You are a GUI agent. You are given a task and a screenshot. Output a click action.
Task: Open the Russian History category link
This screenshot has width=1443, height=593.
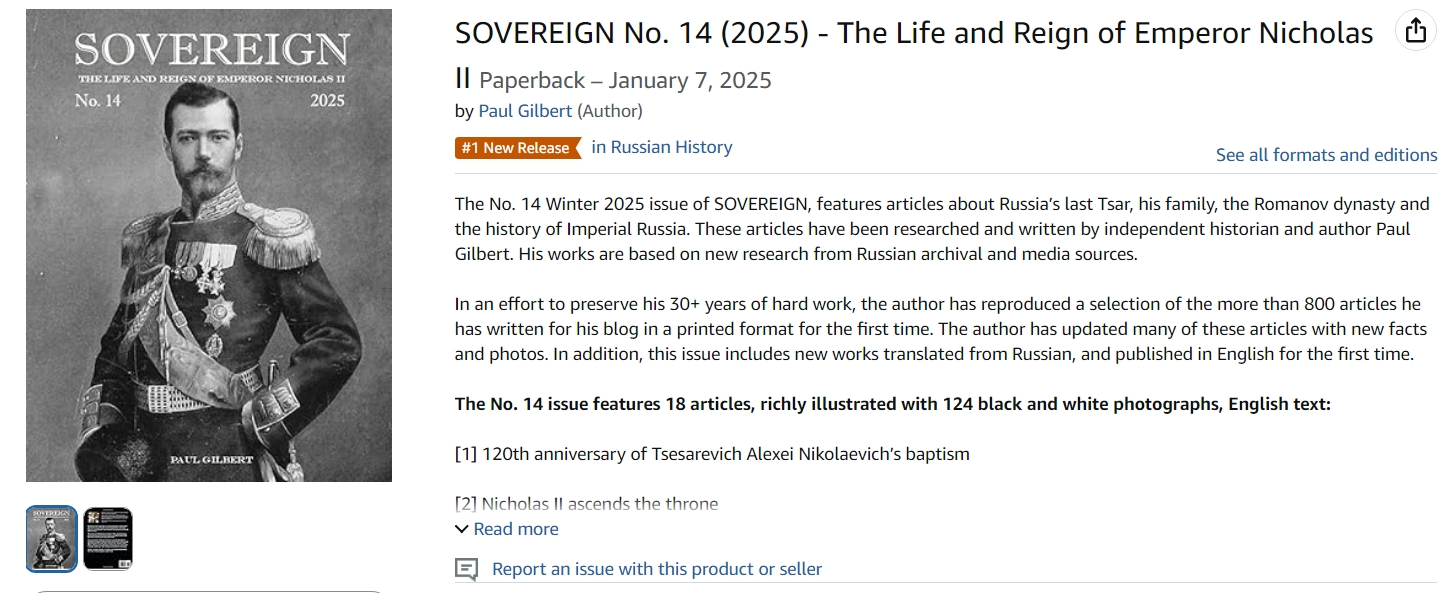661,147
